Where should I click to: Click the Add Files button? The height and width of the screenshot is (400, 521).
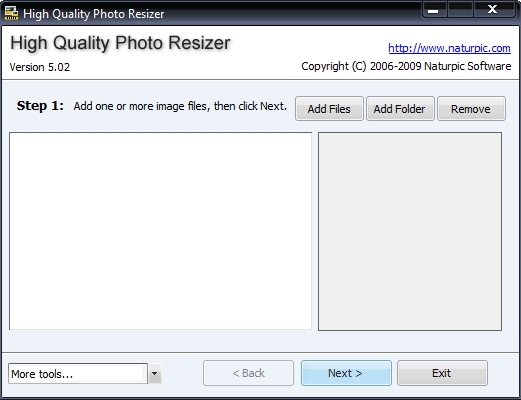point(329,109)
